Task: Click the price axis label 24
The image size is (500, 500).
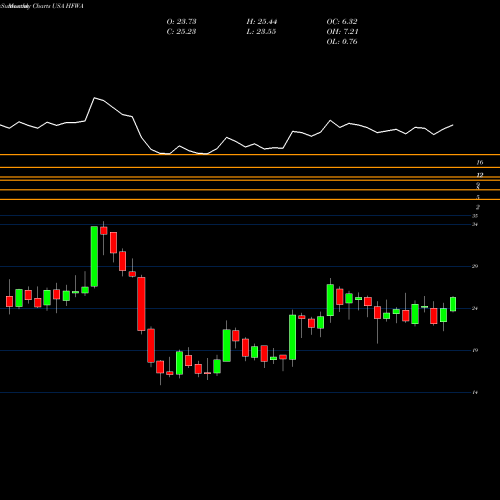Action: pos(475,308)
